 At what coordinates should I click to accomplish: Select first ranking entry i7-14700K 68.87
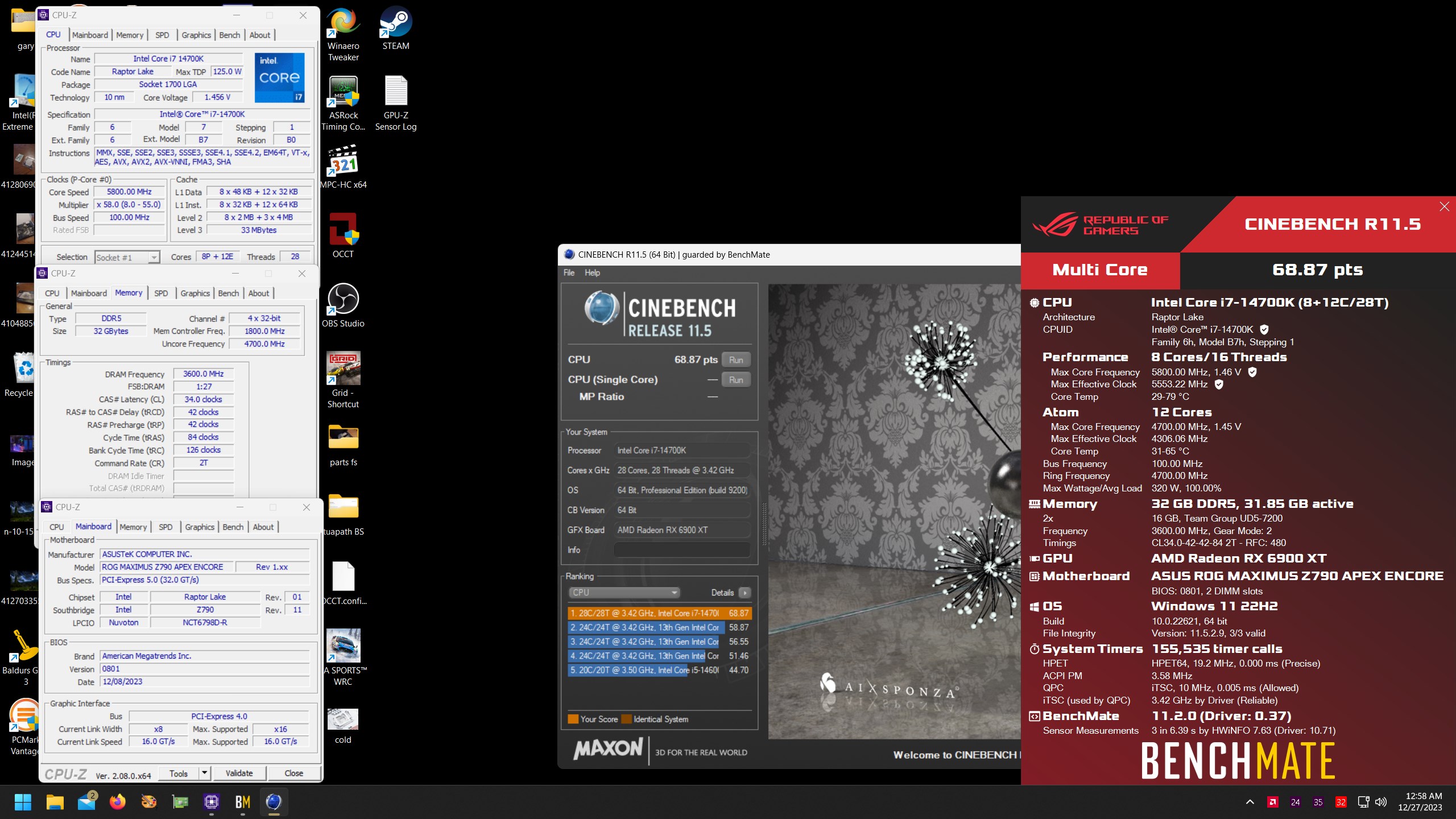click(659, 613)
